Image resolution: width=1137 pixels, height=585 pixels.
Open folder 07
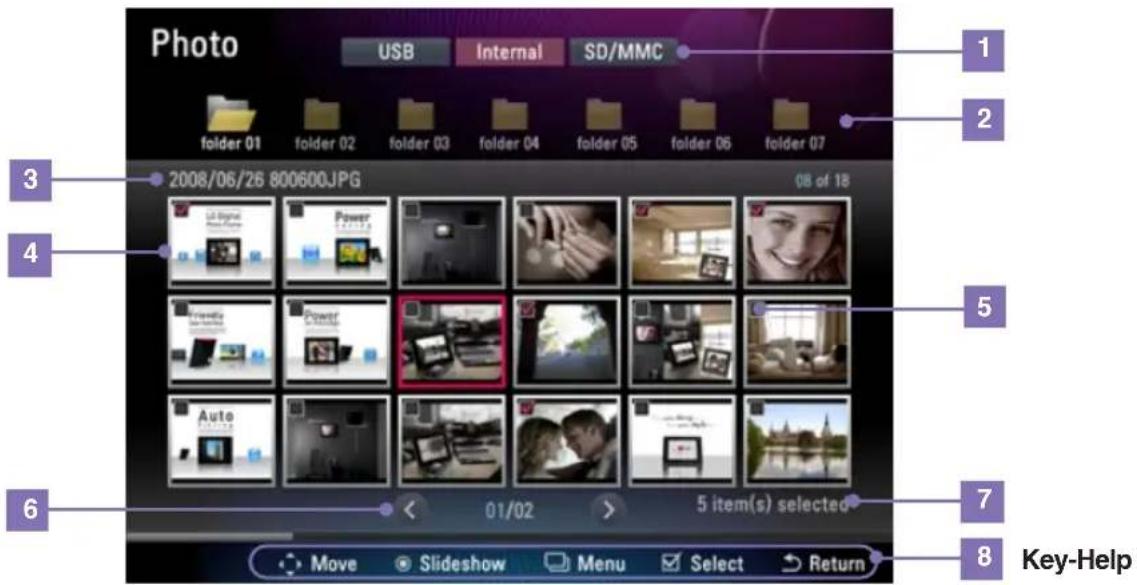tap(794, 125)
